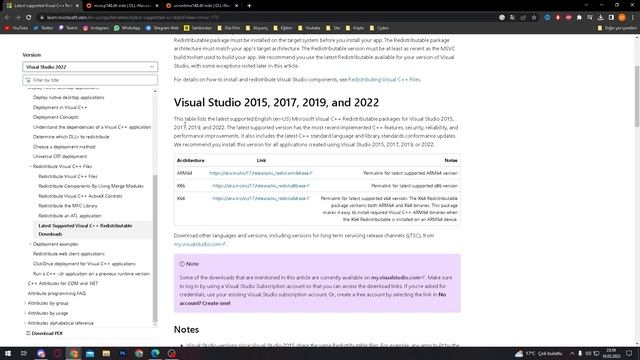Open a new browser tab
The width and height of the screenshot is (640, 360).
click(x=249, y=6)
